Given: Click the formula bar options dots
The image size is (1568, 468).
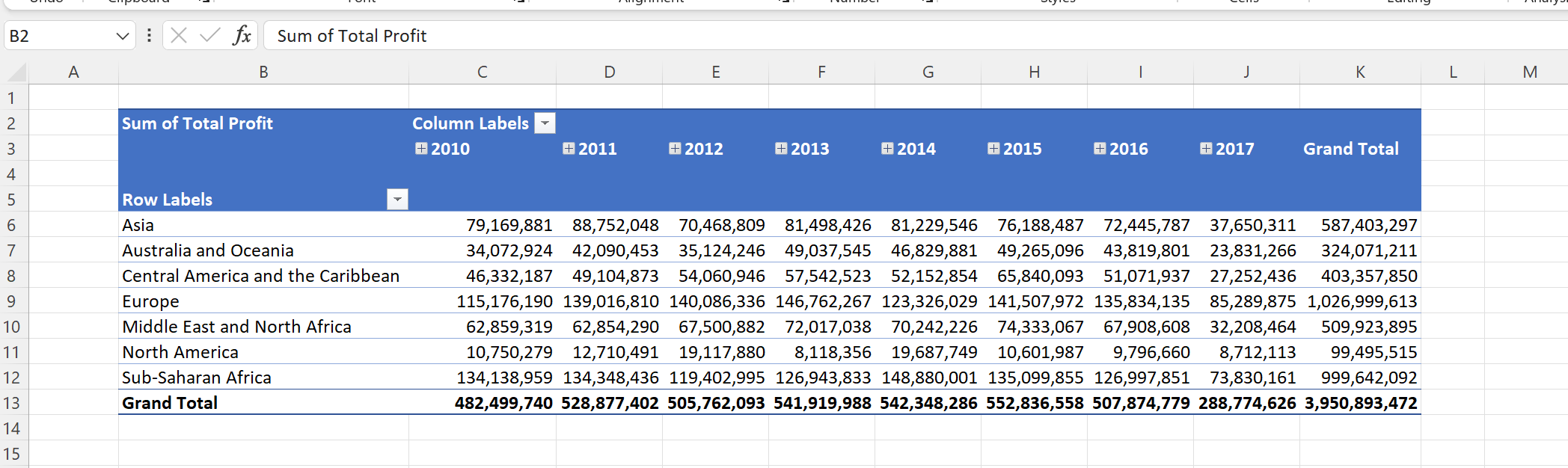Looking at the screenshot, I should [150, 35].
